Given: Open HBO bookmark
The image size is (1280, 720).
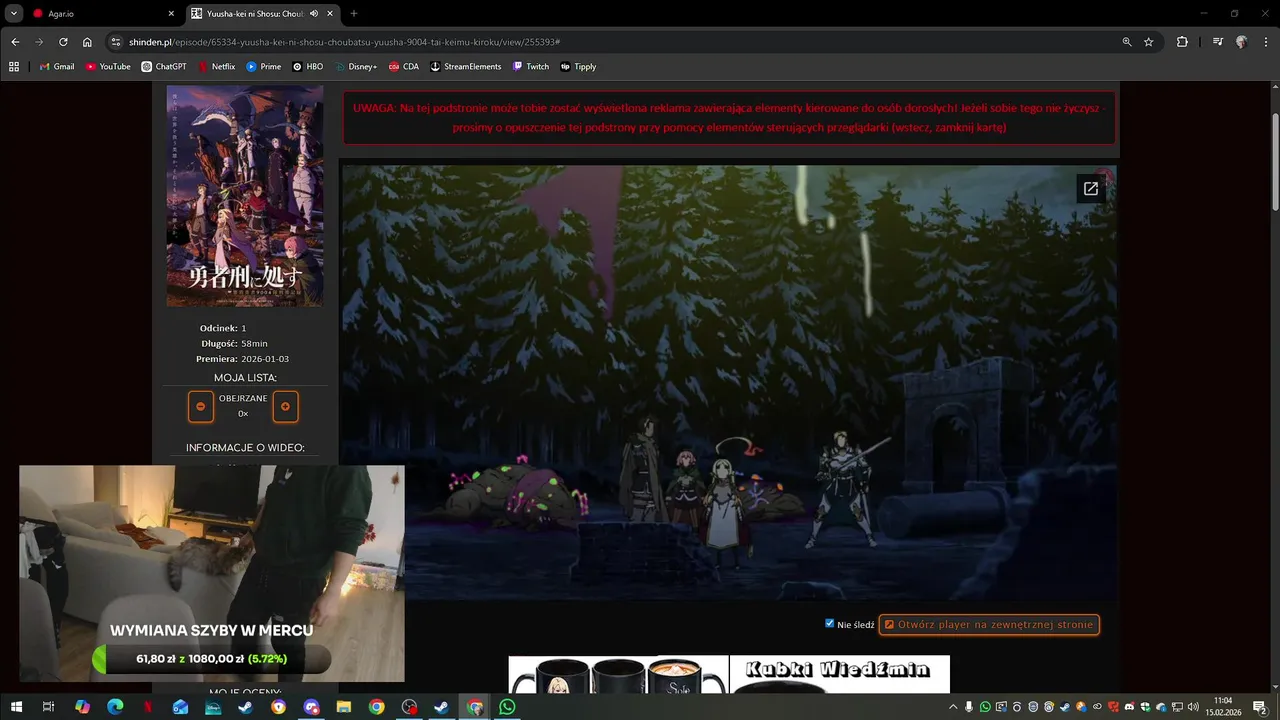Looking at the screenshot, I should 308,67.
